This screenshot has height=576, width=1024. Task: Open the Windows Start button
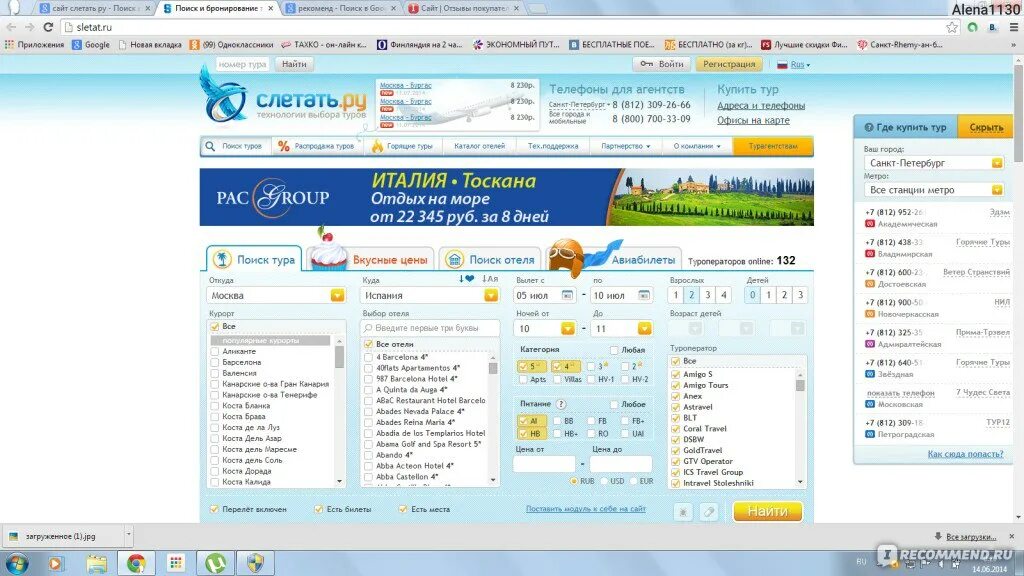(x=16, y=562)
